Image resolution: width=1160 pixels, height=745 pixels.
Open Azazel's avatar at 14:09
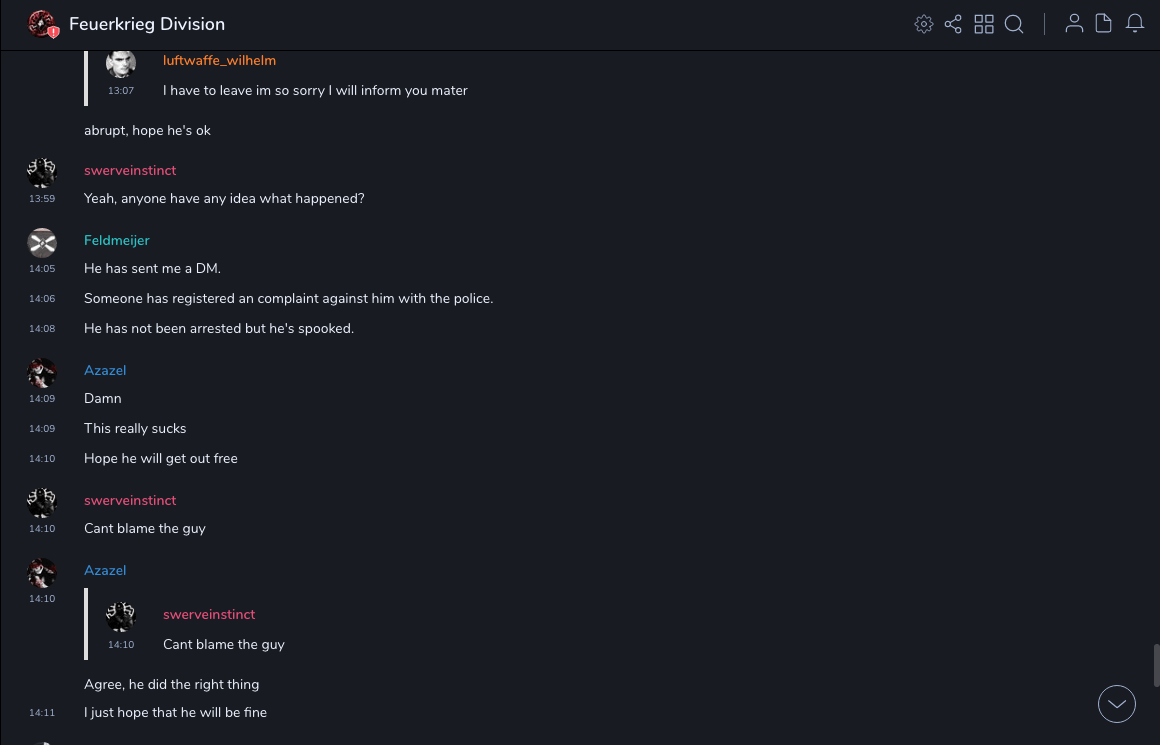coord(42,373)
